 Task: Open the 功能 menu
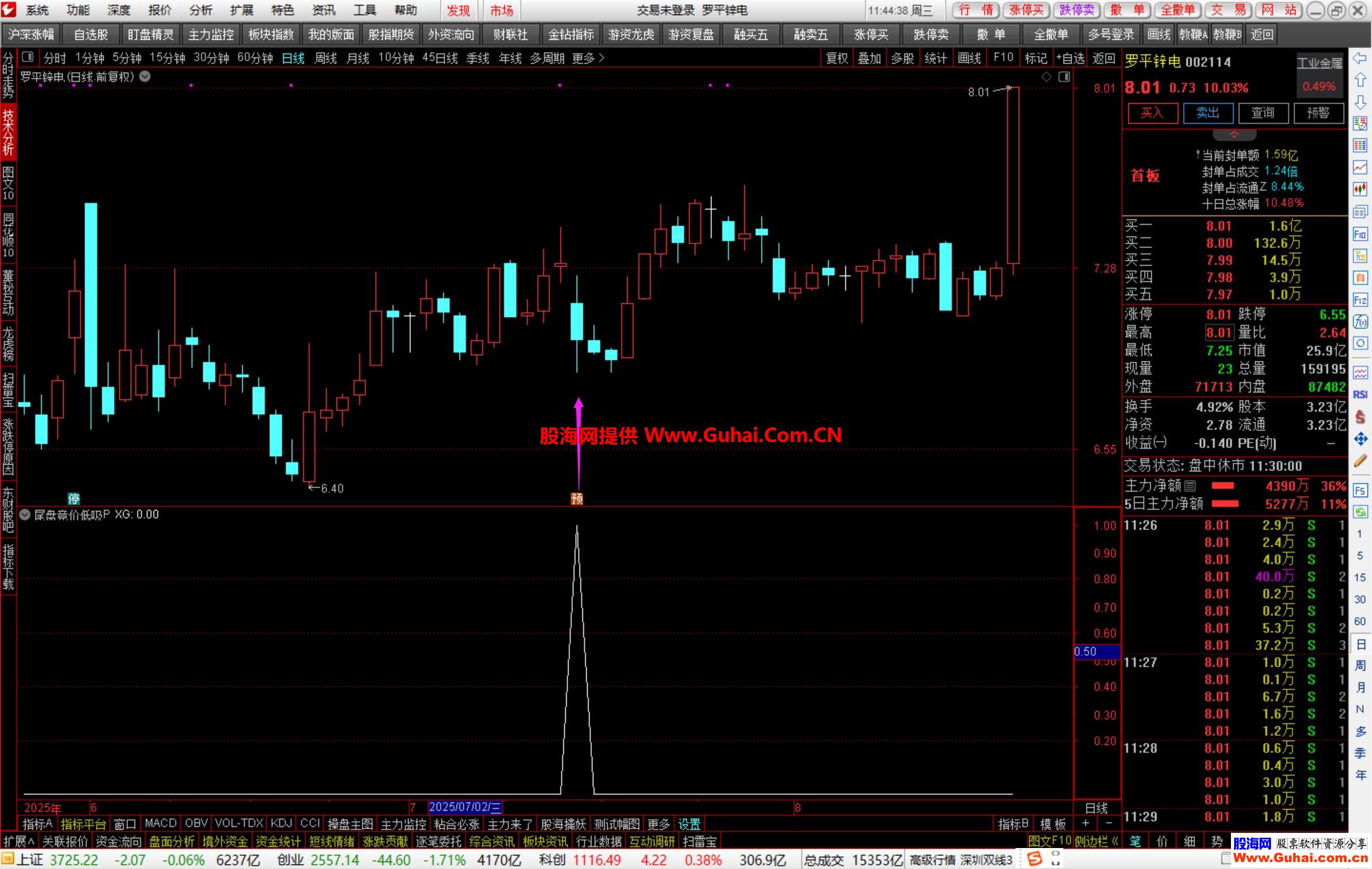click(x=78, y=10)
